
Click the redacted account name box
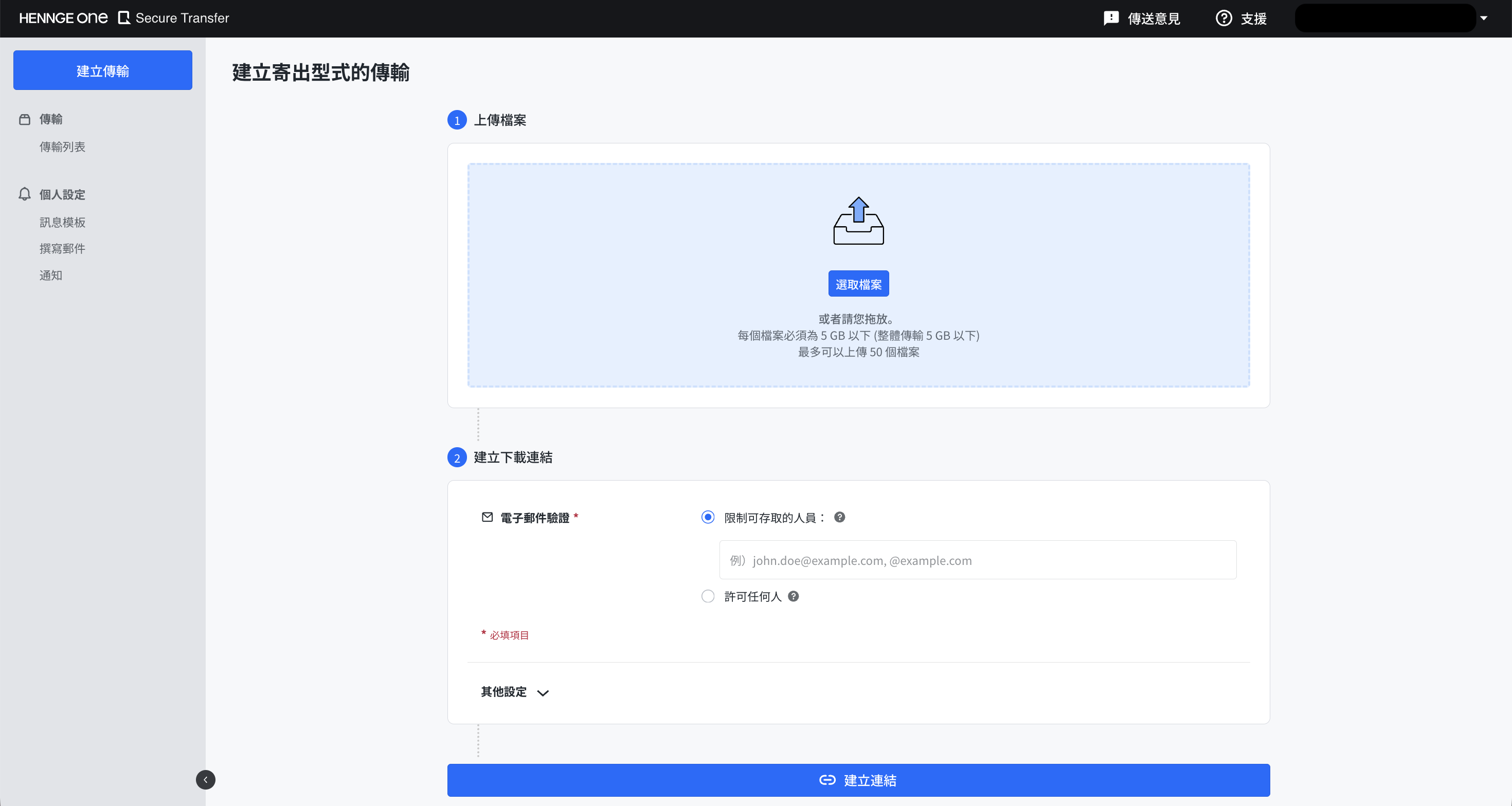click(x=1385, y=18)
